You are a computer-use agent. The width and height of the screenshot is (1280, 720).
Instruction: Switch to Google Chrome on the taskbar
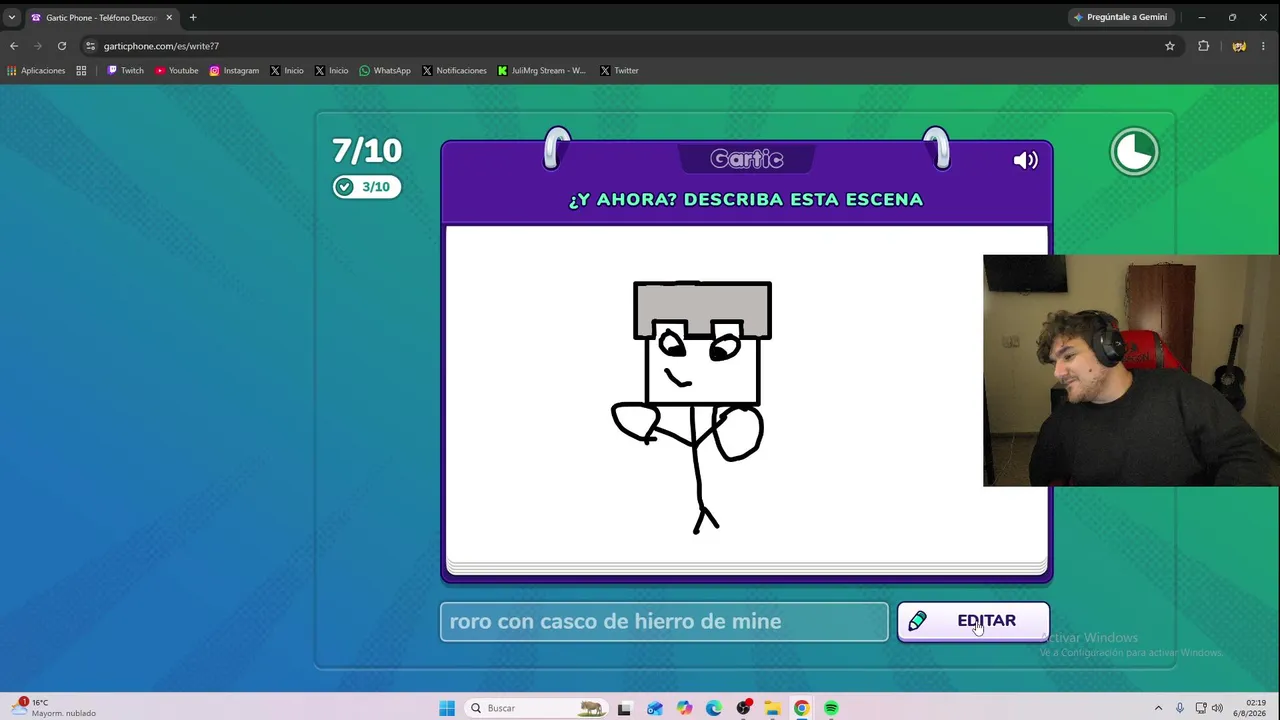[x=802, y=708]
